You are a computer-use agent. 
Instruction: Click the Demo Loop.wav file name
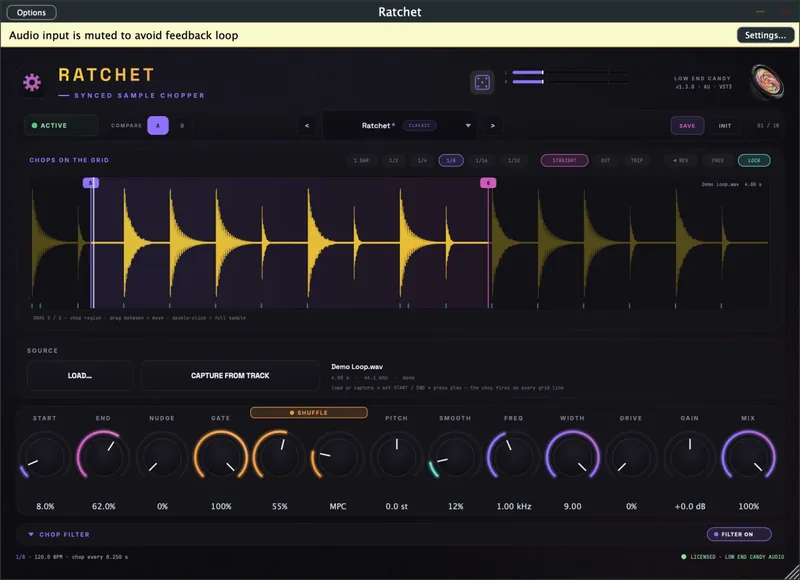click(x=357, y=366)
